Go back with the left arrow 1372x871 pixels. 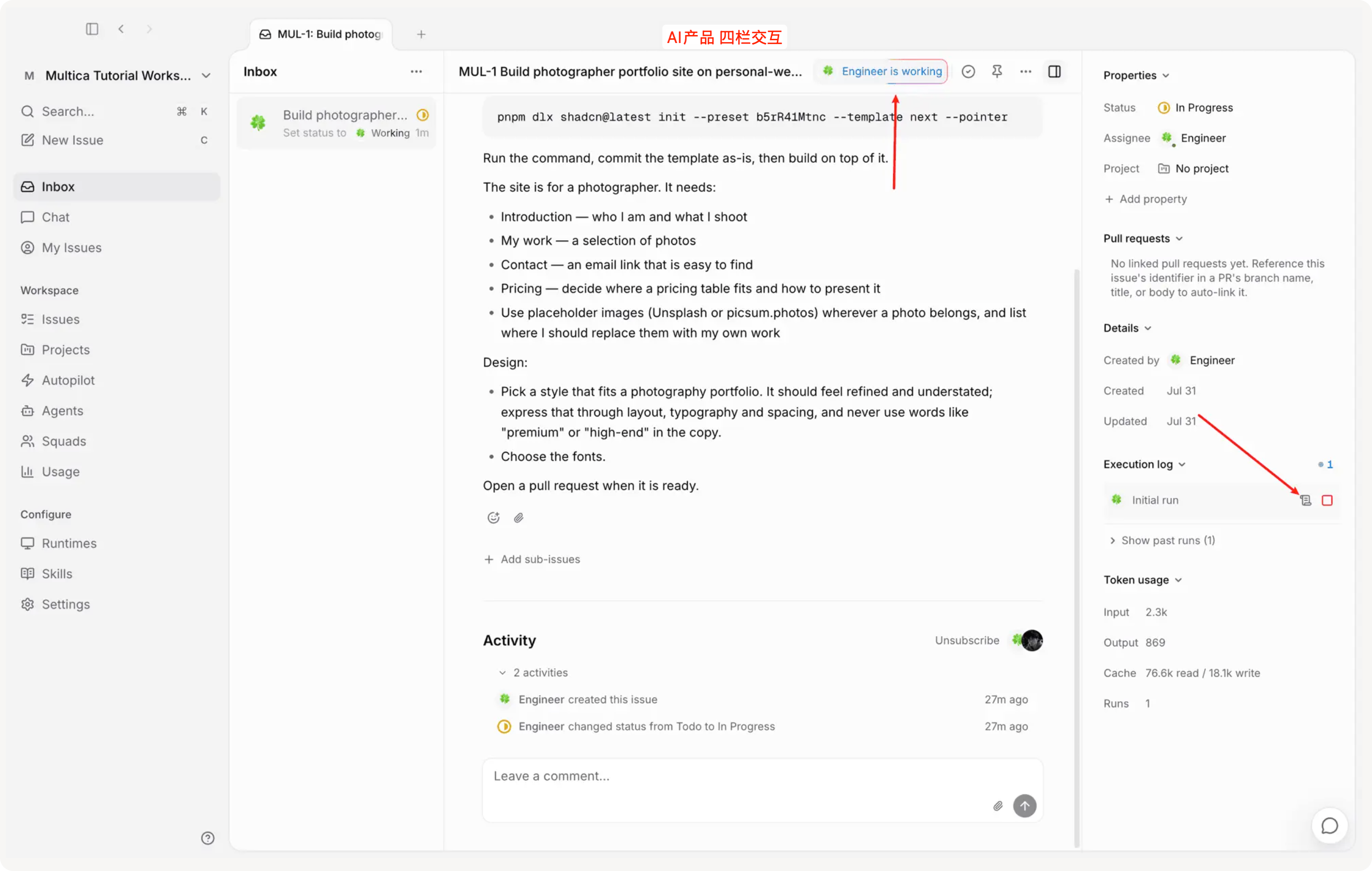[121, 28]
